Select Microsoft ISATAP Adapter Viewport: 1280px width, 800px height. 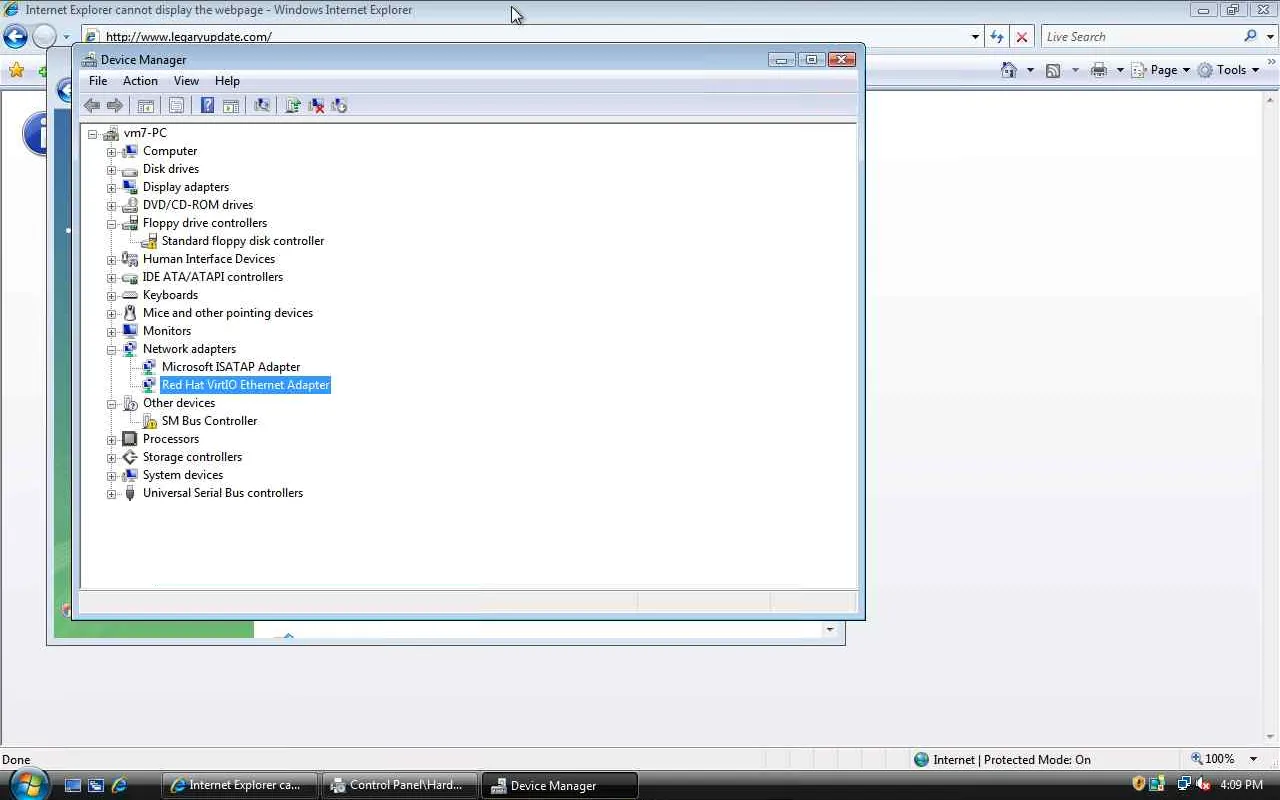tap(231, 367)
